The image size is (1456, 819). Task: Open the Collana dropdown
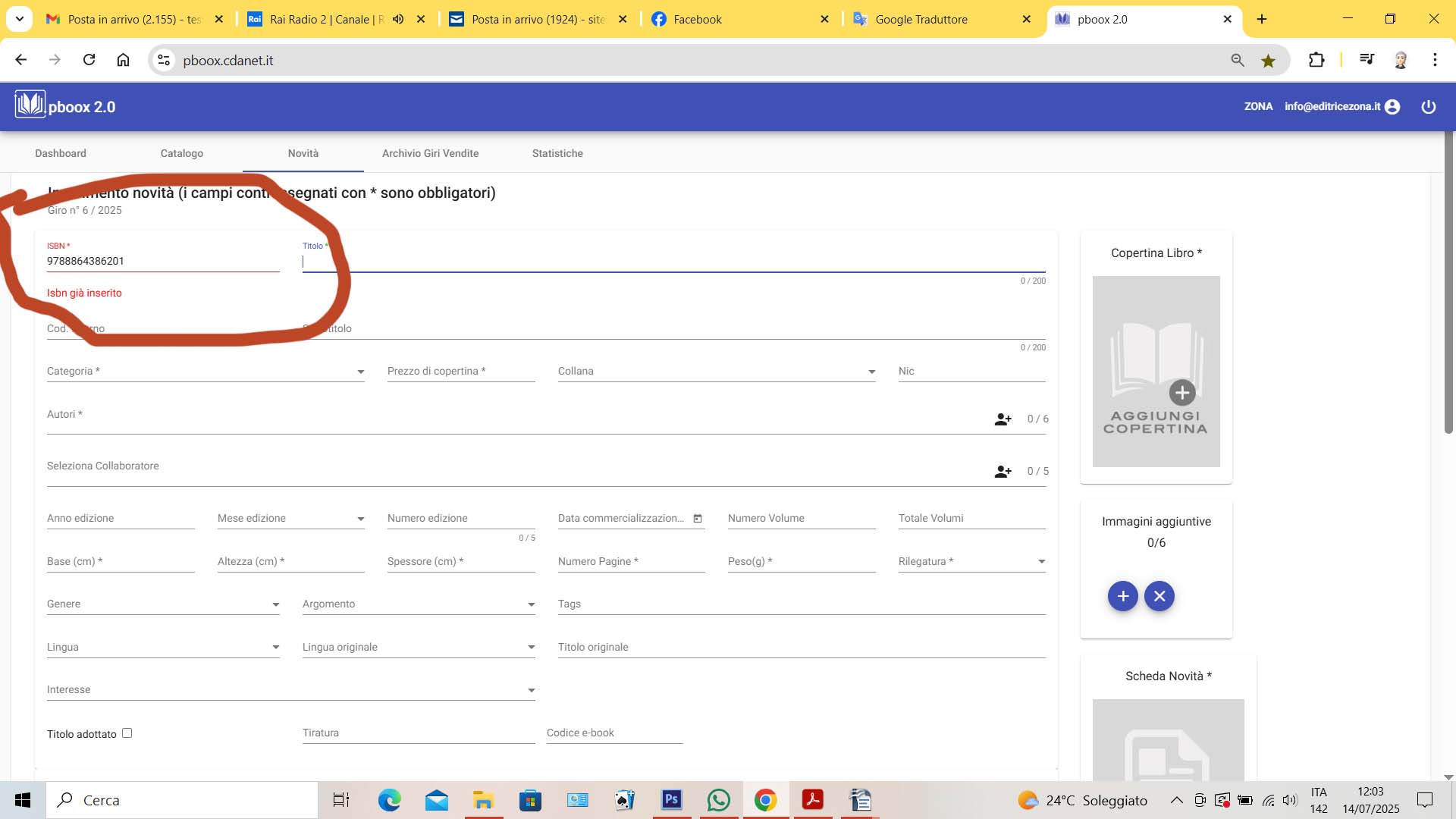pyautogui.click(x=871, y=372)
